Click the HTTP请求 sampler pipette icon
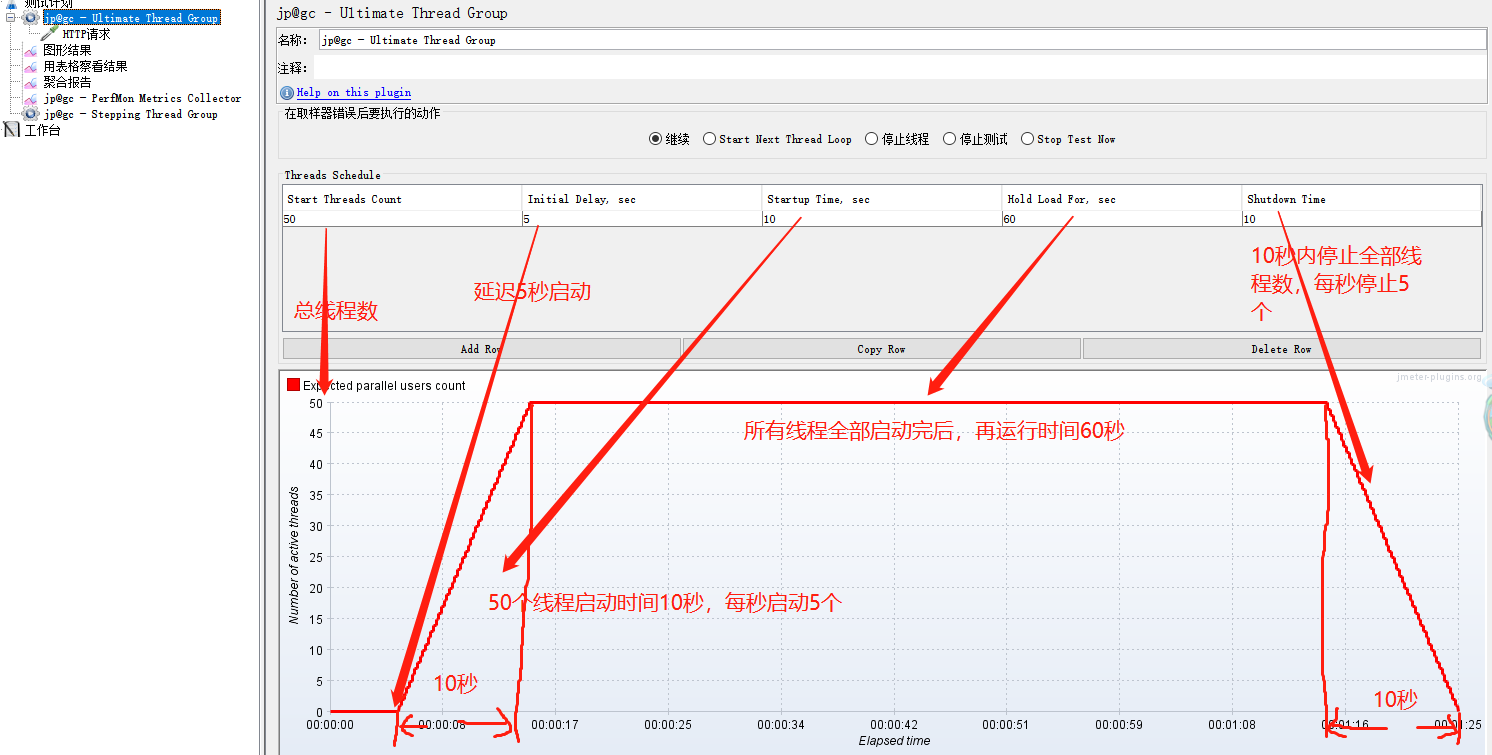The height and width of the screenshot is (755, 1492). point(49,34)
